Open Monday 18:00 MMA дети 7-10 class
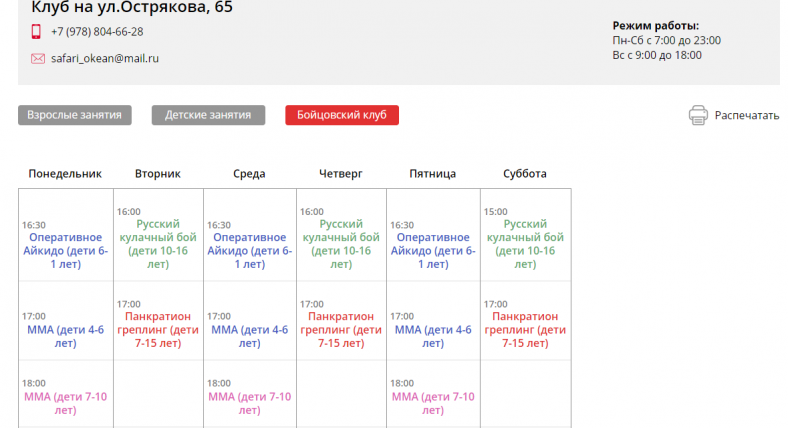Image resolution: width=788 pixels, height=428 pixels. click(65, 402)
